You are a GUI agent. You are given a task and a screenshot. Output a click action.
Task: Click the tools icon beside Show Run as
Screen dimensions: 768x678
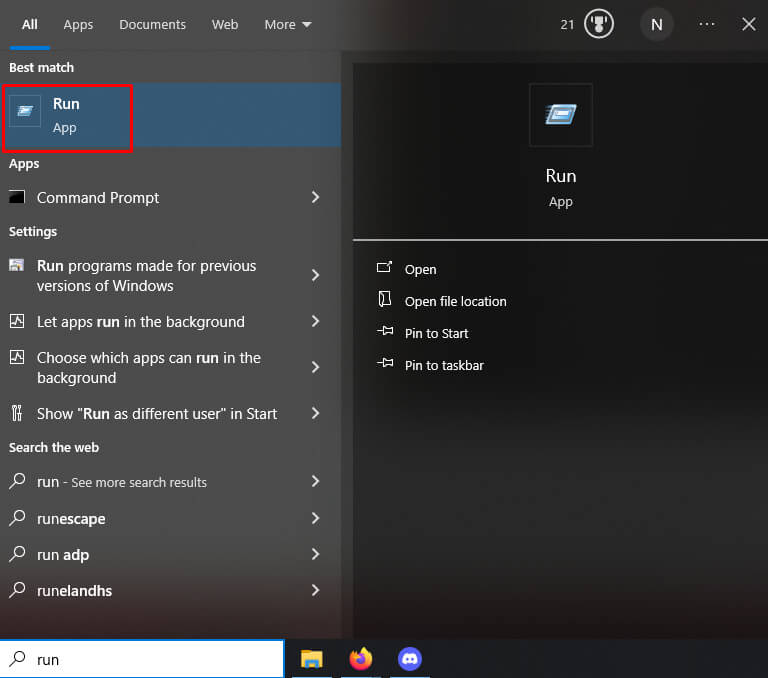[17, 413]
